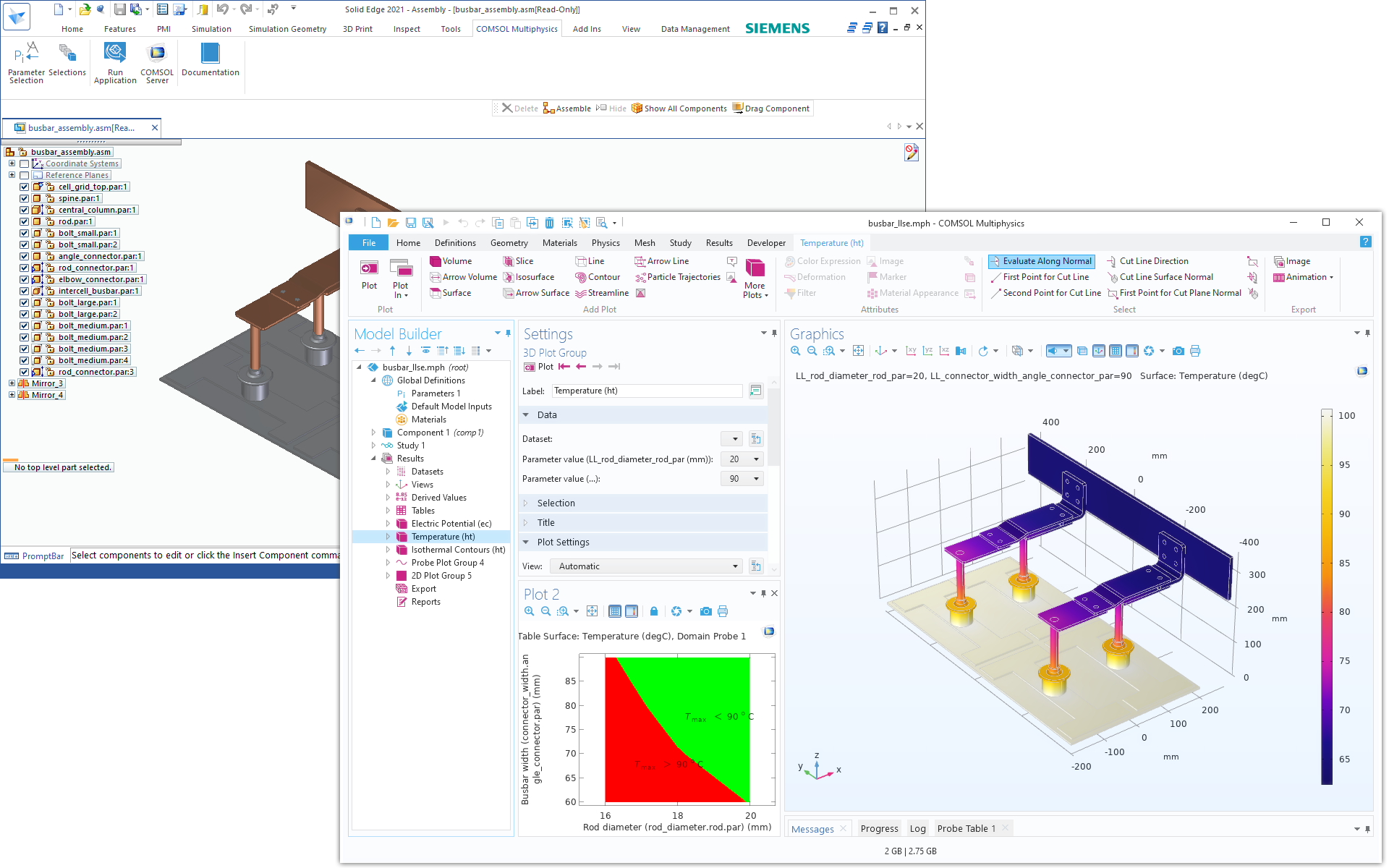Click the temperature color legend bar

(x=1327, y=597)
